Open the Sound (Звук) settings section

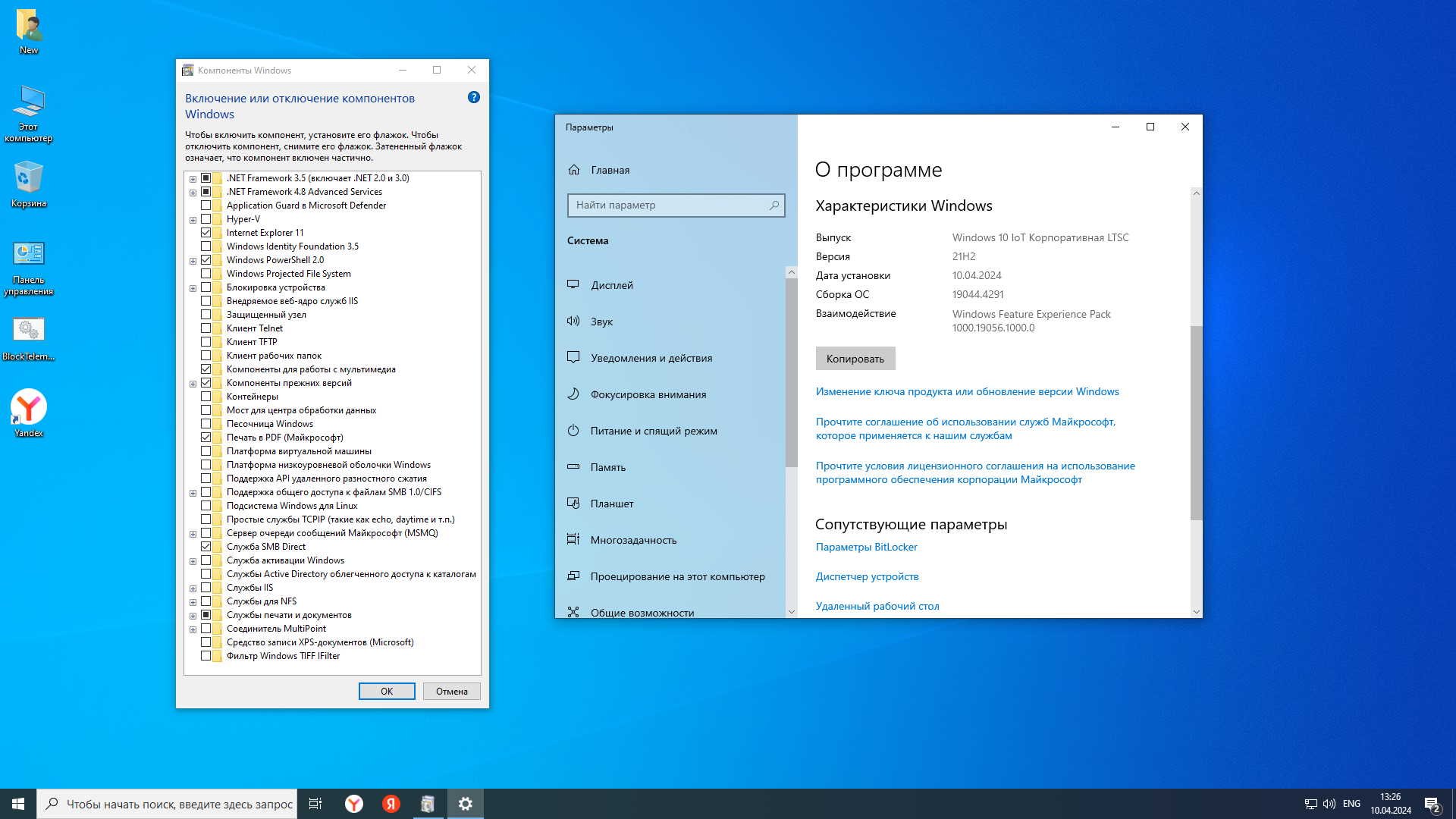coord(601,322)
